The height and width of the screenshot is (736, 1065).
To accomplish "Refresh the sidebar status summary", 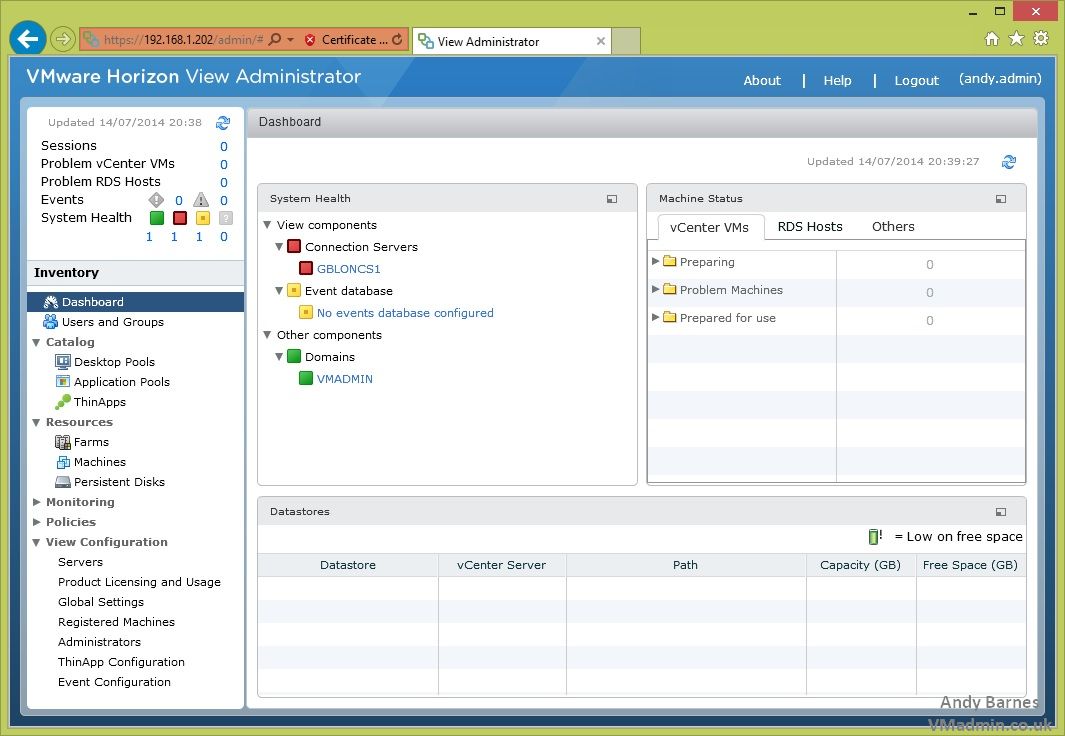I will [223, 123].
